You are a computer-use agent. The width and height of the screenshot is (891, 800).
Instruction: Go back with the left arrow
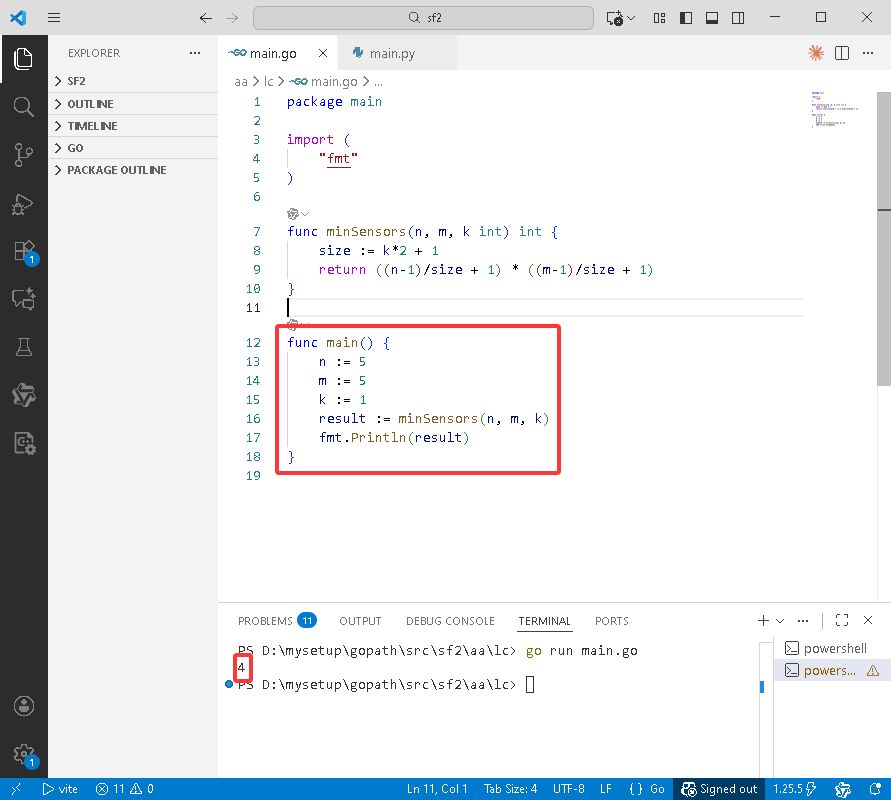(206, 18)
